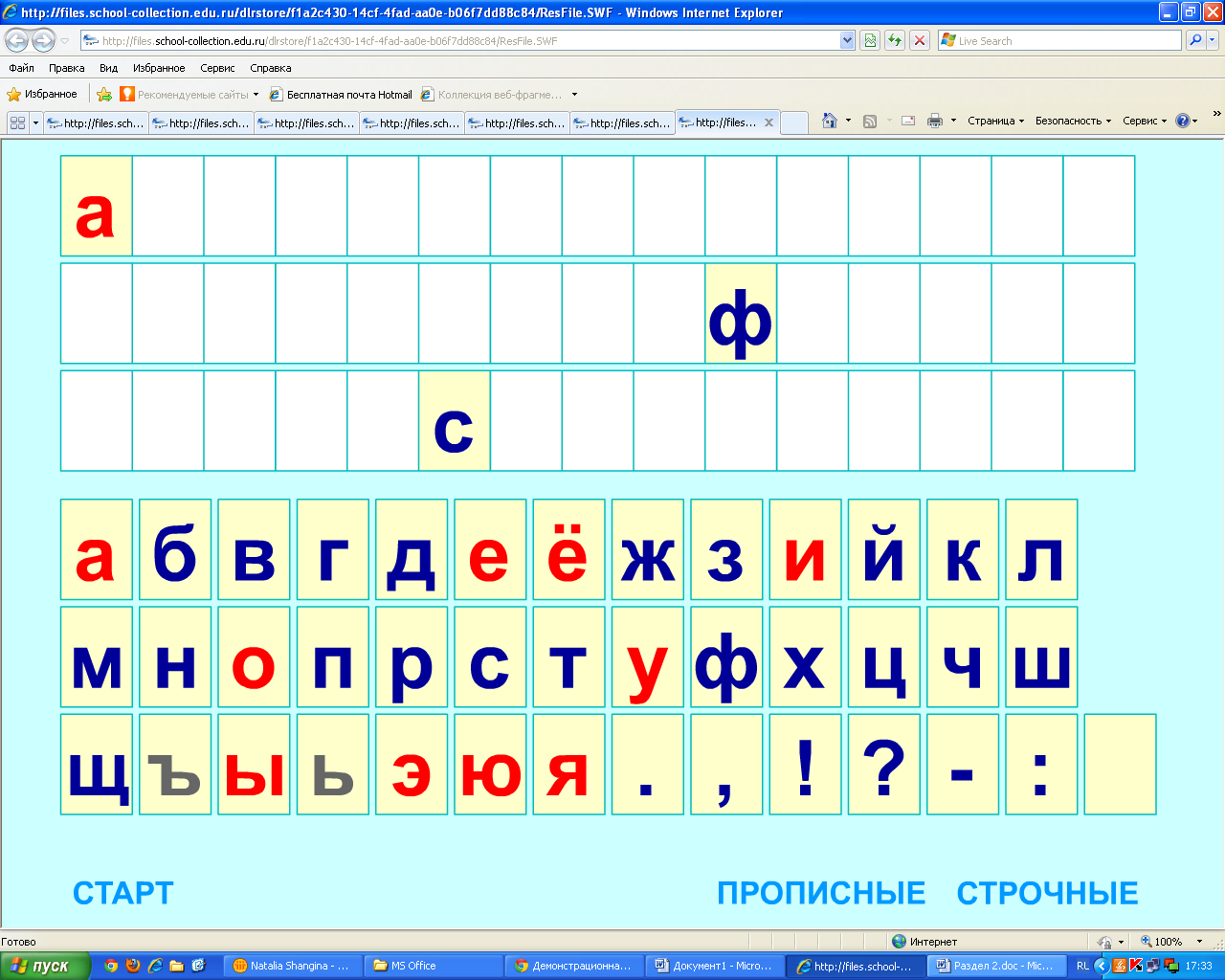Expand the zoom level dropdown arrow
1225x980 pixels.
(1200, 941)
